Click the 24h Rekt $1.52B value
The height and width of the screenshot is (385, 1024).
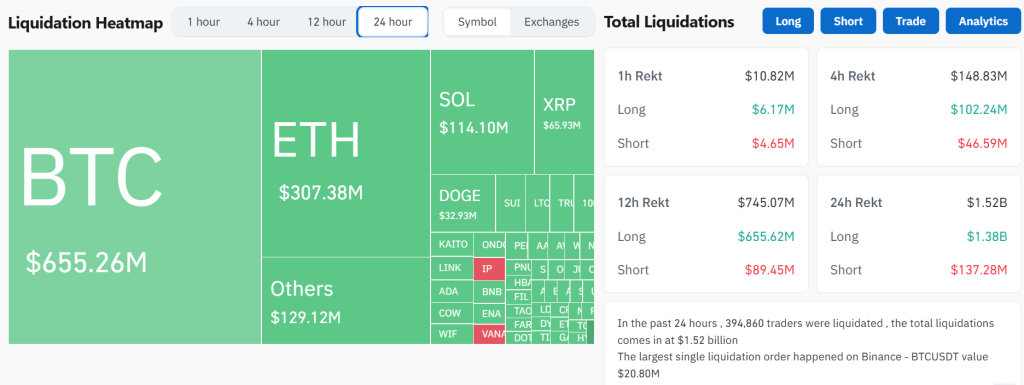[987, 202]
